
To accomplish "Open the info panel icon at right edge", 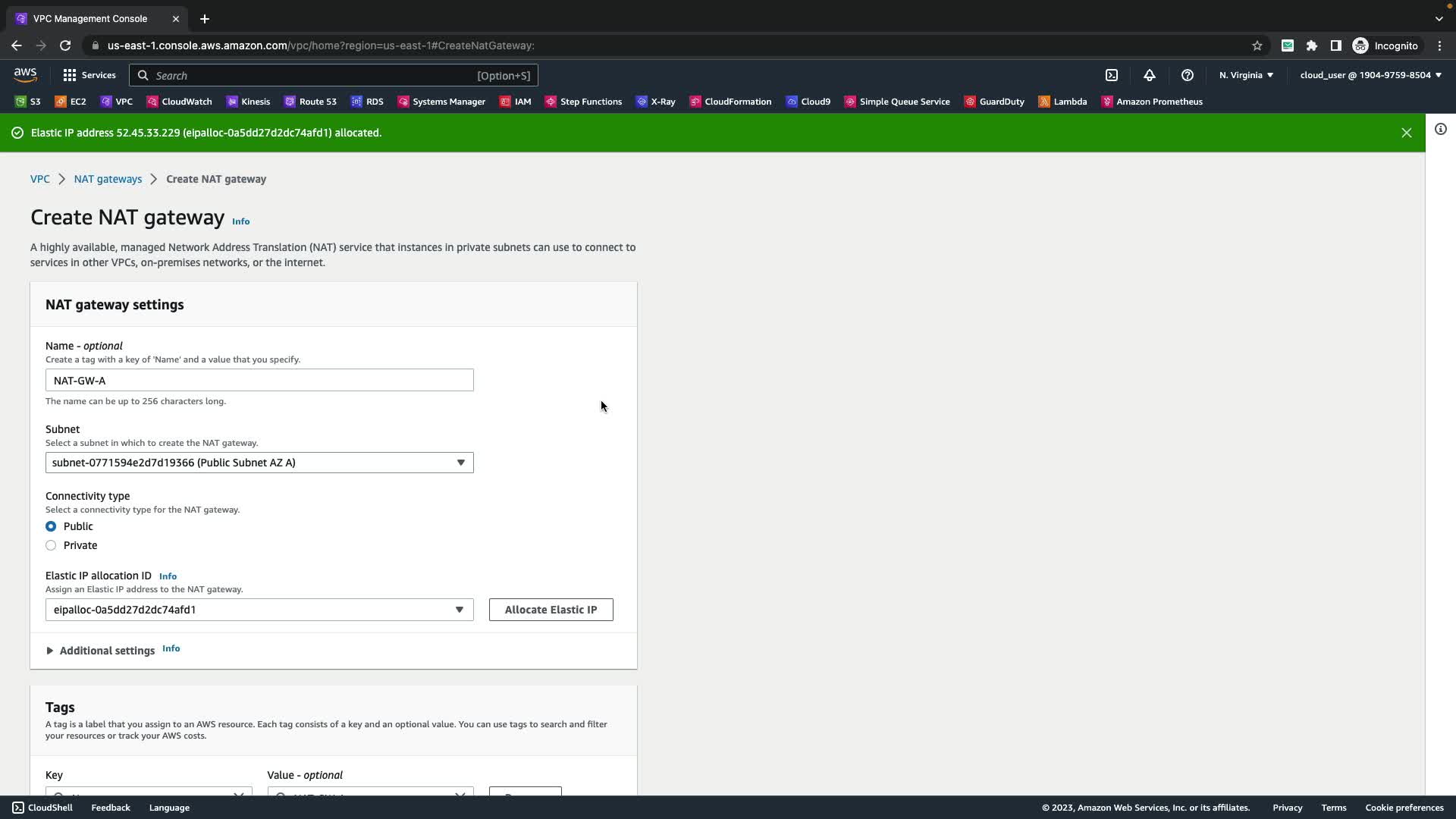I will tap(1440, 130).
